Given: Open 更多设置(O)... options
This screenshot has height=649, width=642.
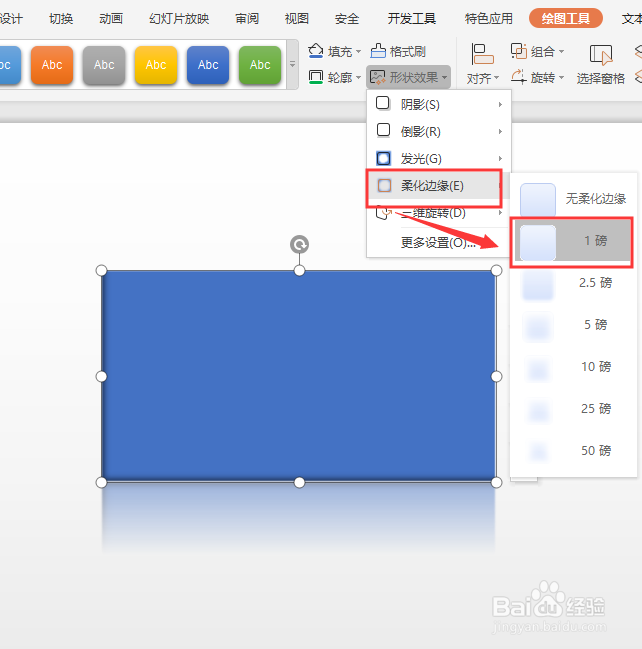Looking at the screenshot, I should tap(438, 243).
